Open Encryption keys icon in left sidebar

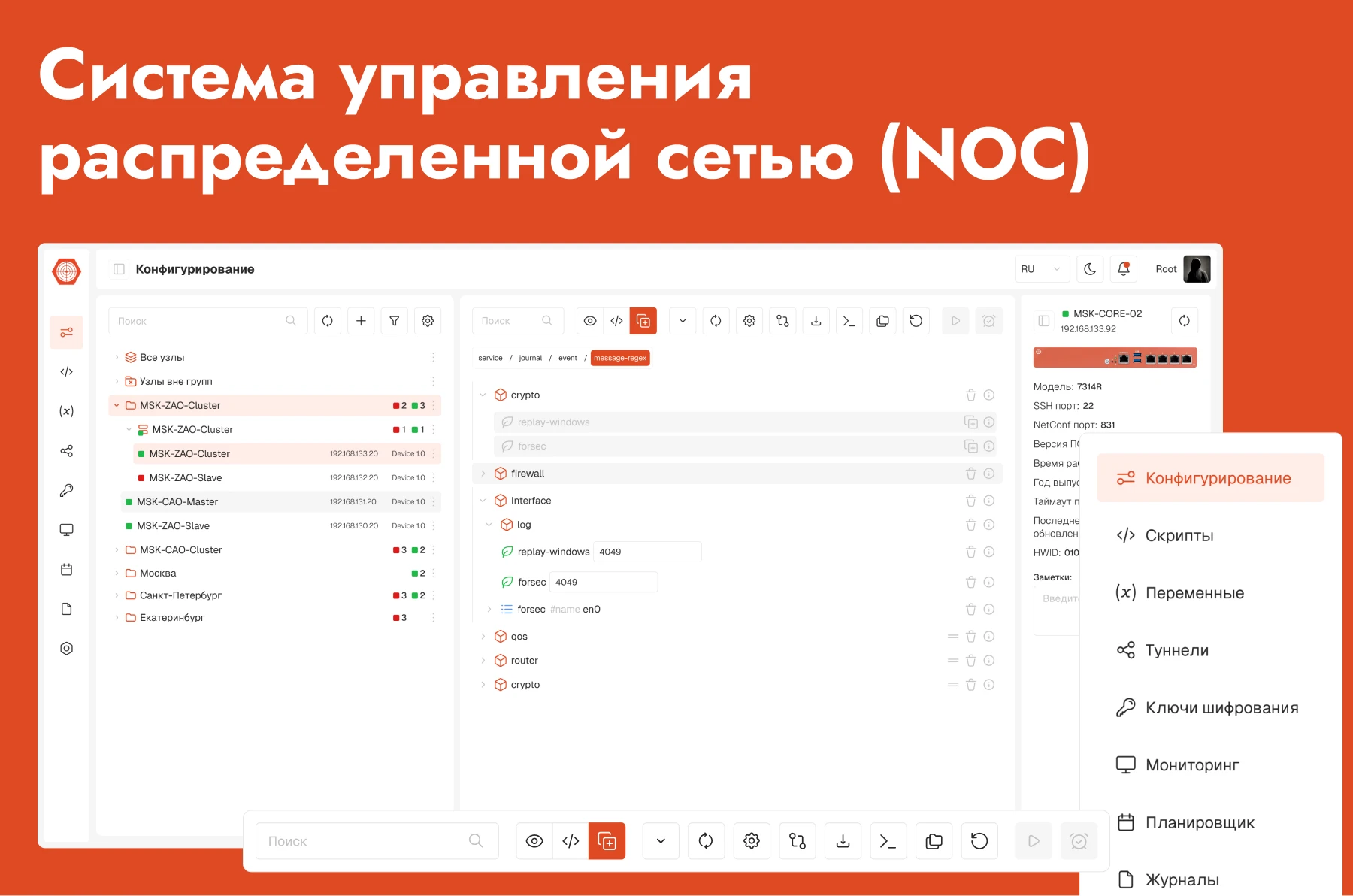point(66,490)
